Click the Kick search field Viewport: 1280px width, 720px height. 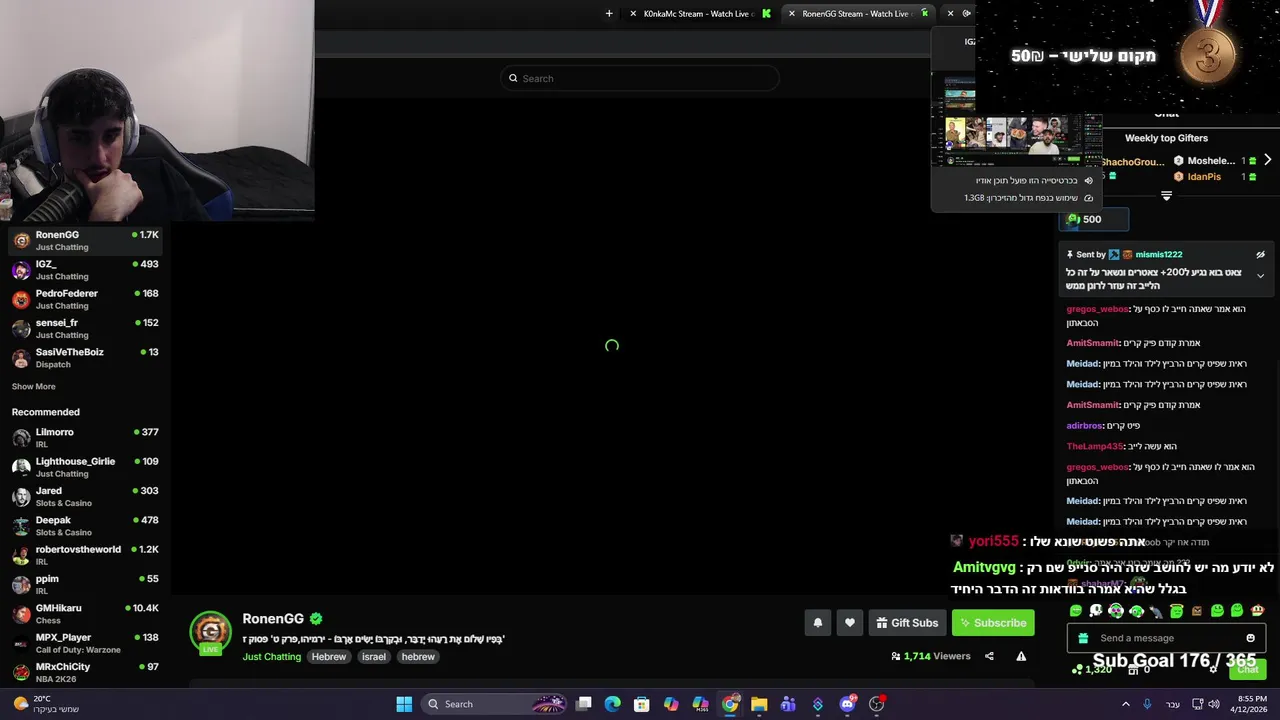pyautogui.click(x=640, y=78)
